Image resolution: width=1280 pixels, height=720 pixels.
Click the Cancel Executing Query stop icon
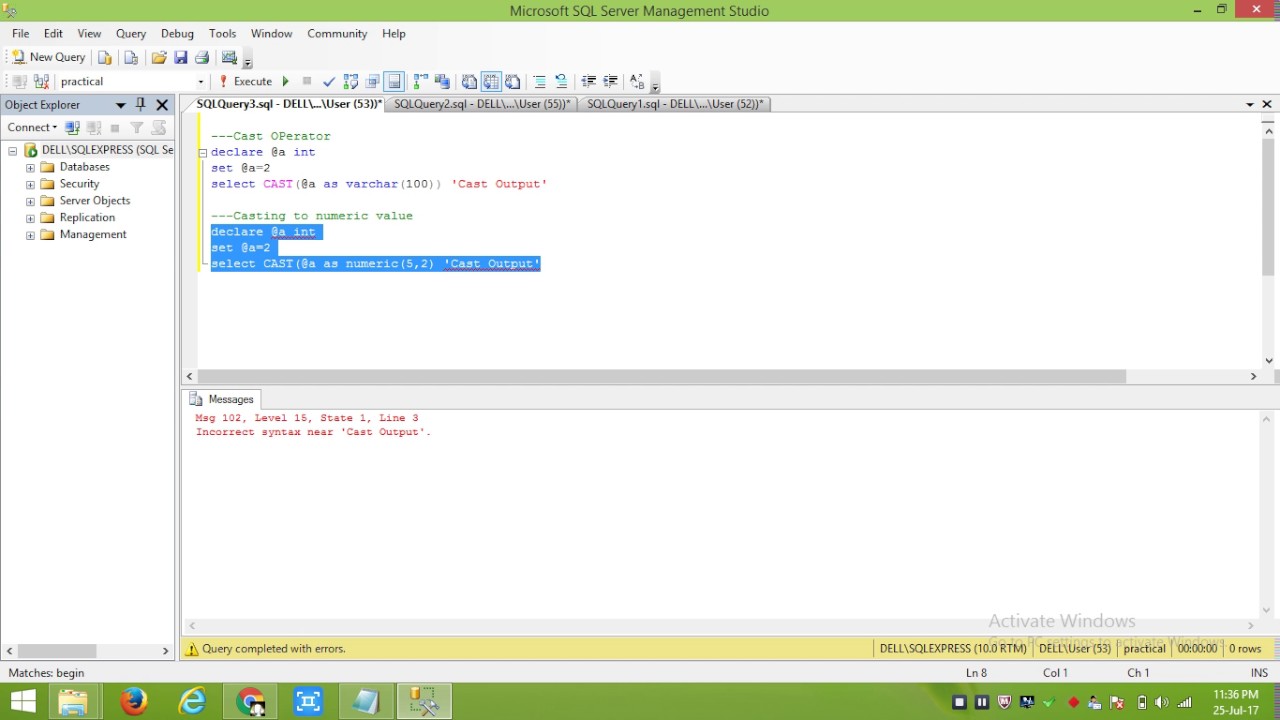307,82
